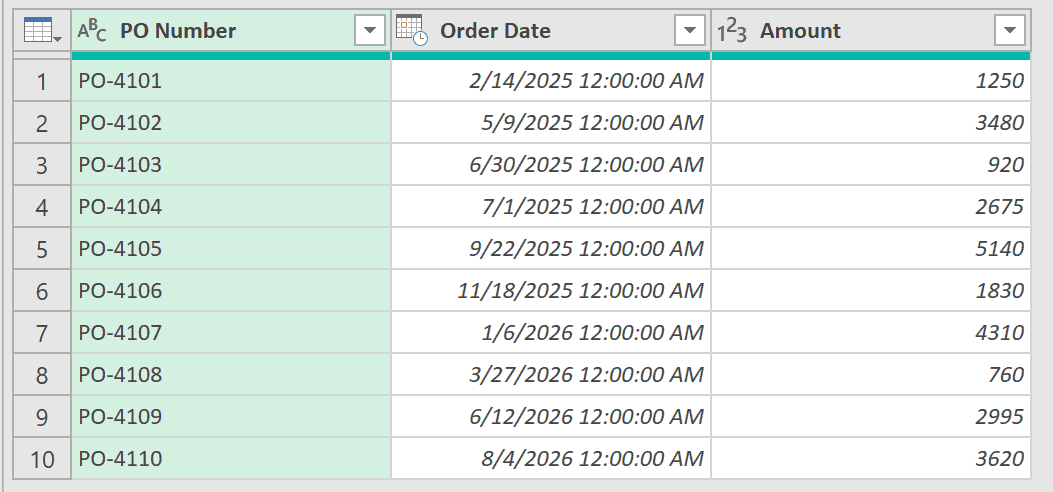Click cell PO-4104
The height and width of the screenshot is (492, 1053).
click(x=231, y=207)
